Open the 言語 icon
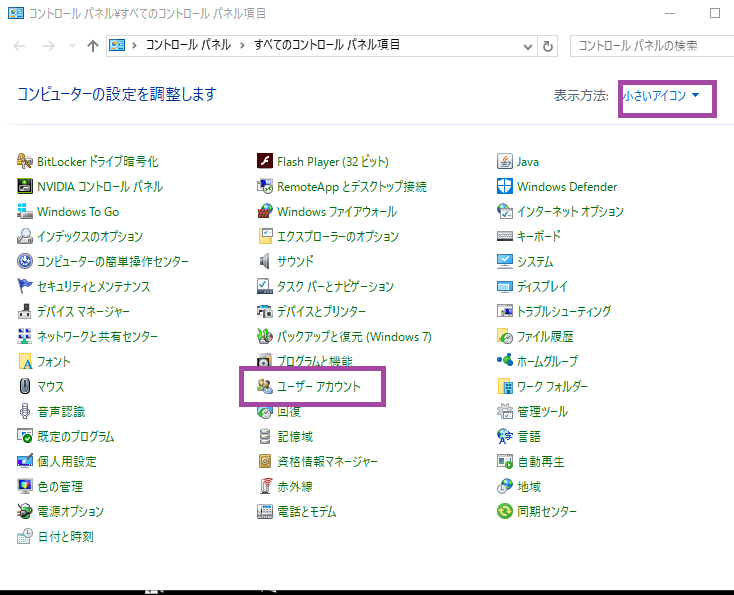 [505, 436]
